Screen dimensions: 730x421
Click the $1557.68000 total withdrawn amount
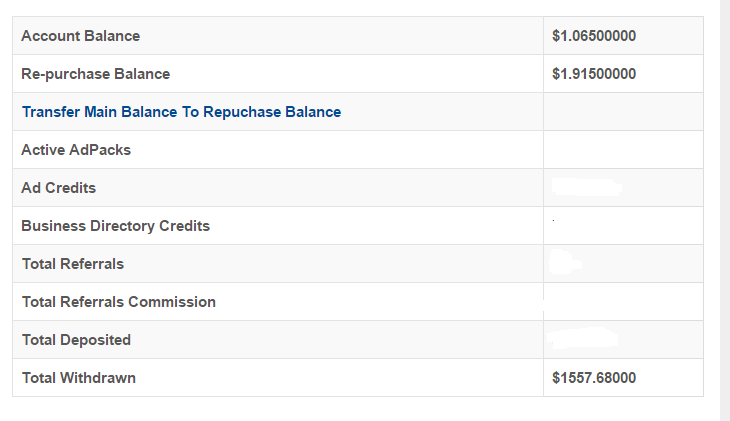coord(594,378)
